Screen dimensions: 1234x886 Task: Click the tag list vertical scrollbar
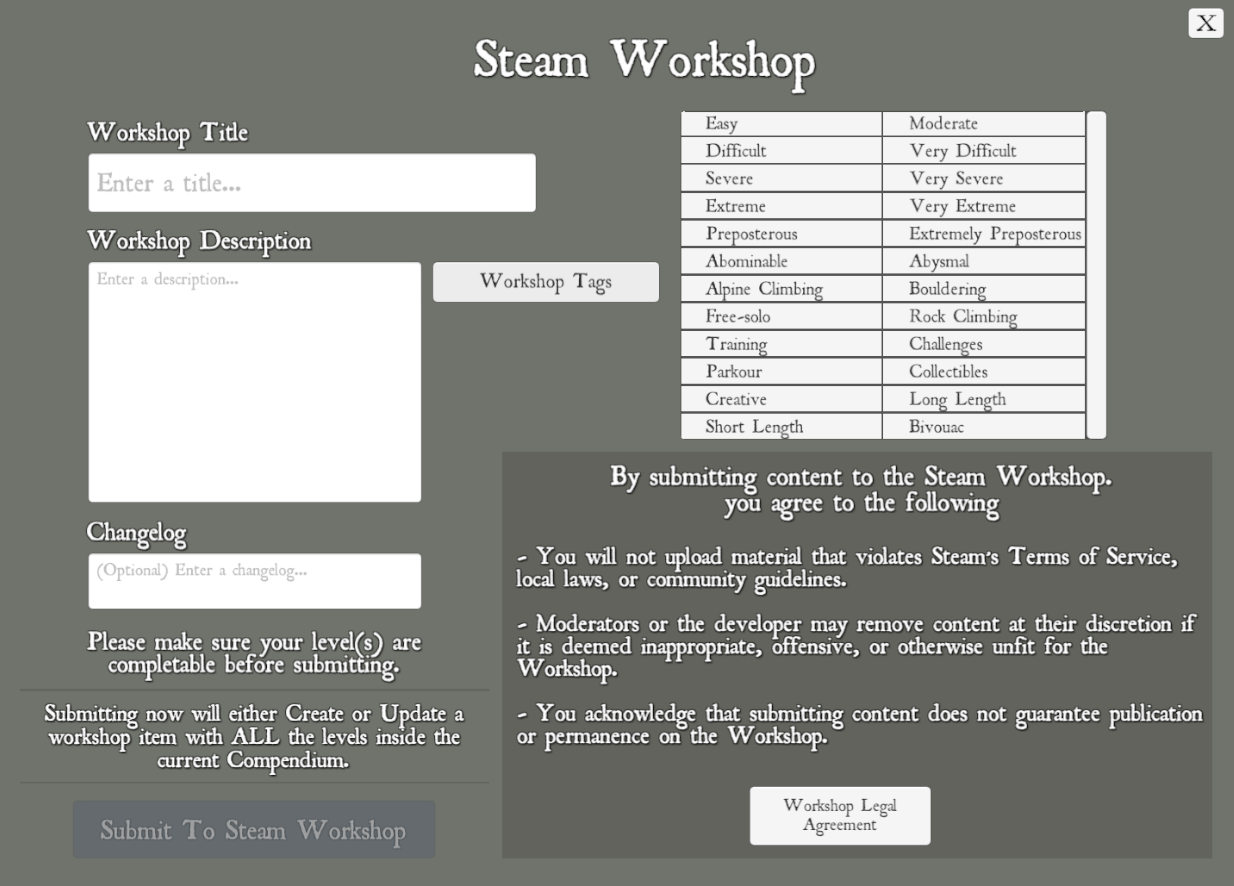pyautogui.click(x=1096, y=275)
